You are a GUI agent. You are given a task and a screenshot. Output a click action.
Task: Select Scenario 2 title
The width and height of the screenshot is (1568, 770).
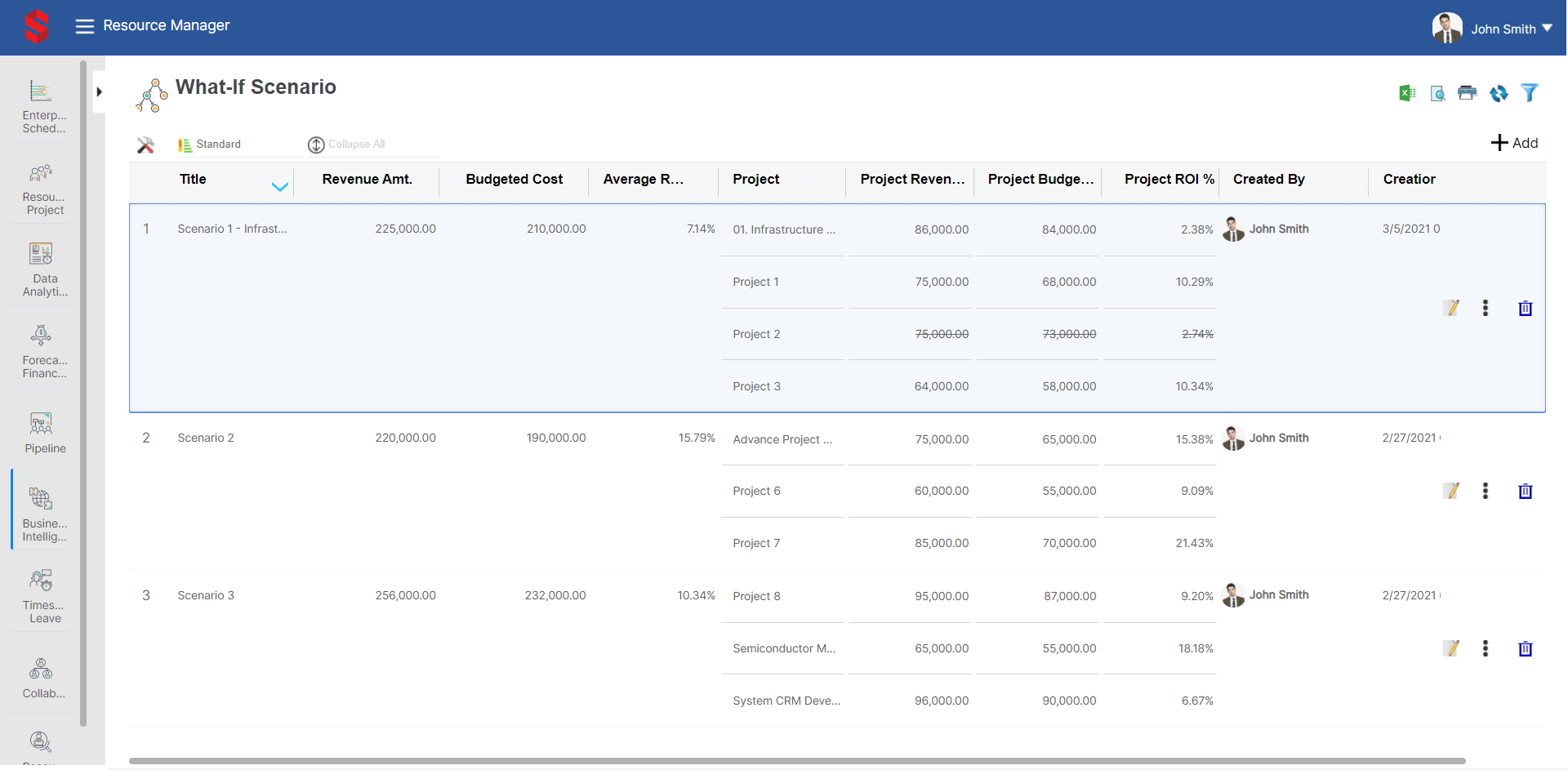(x=206, y=438)
